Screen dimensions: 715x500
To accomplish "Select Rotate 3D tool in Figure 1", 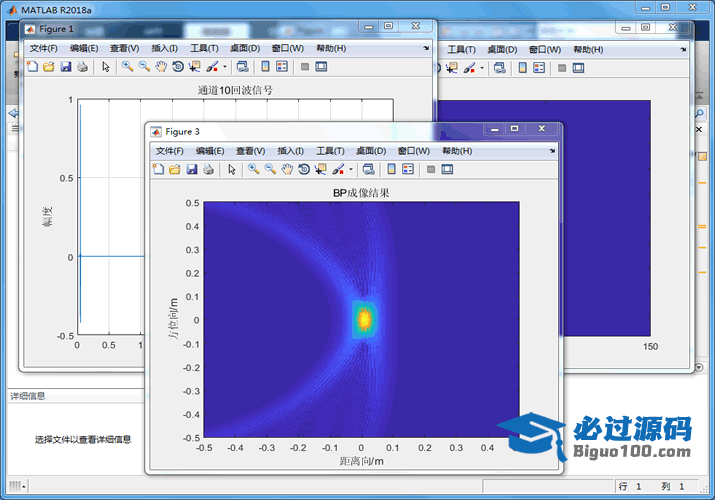I will [178, 67].
